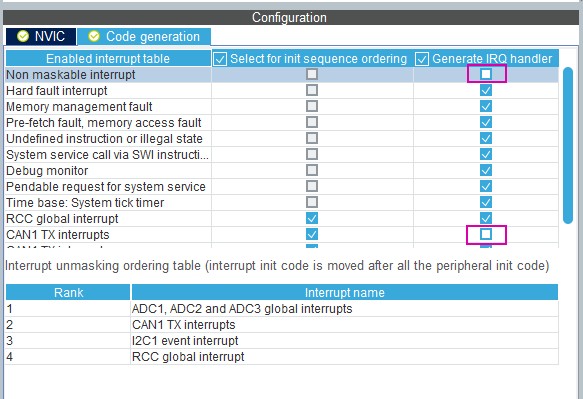Check init ordering for System service call row
The image size is (583, 399).
point(312,154)
